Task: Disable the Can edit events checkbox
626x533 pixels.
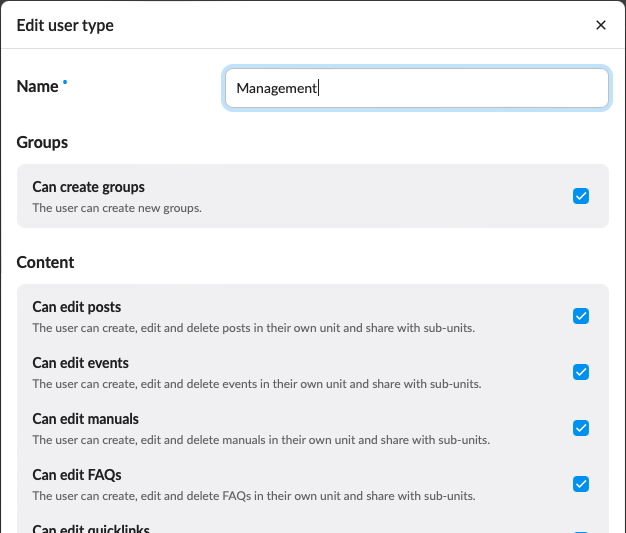Action: tap(580, 372)
